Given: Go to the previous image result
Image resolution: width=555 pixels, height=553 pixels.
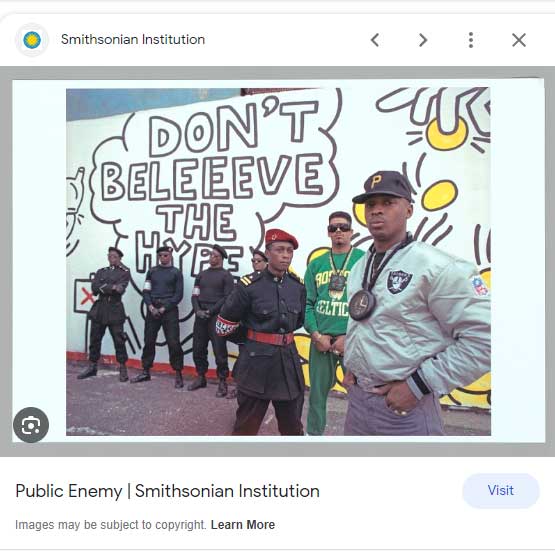Looking at the screenshot, I should click(x=375, y=40).
